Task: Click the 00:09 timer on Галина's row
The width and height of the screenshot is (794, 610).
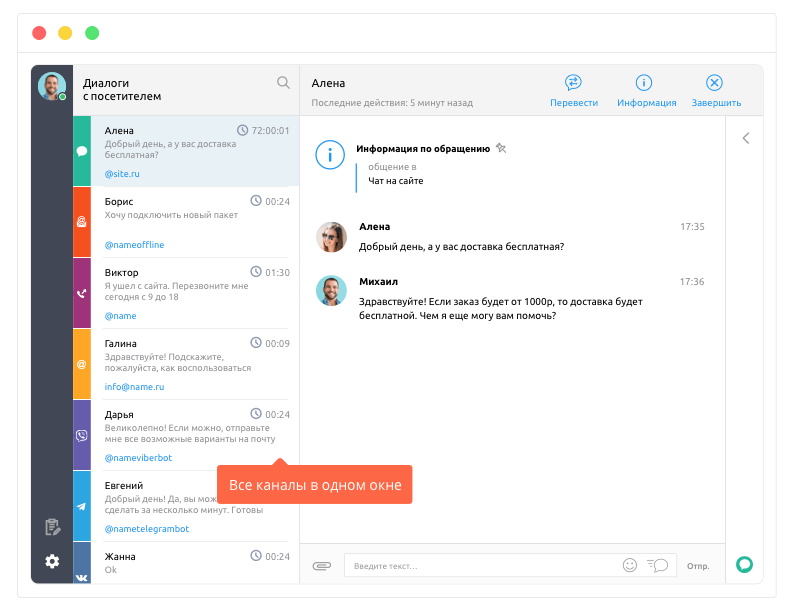Action: 277,343
